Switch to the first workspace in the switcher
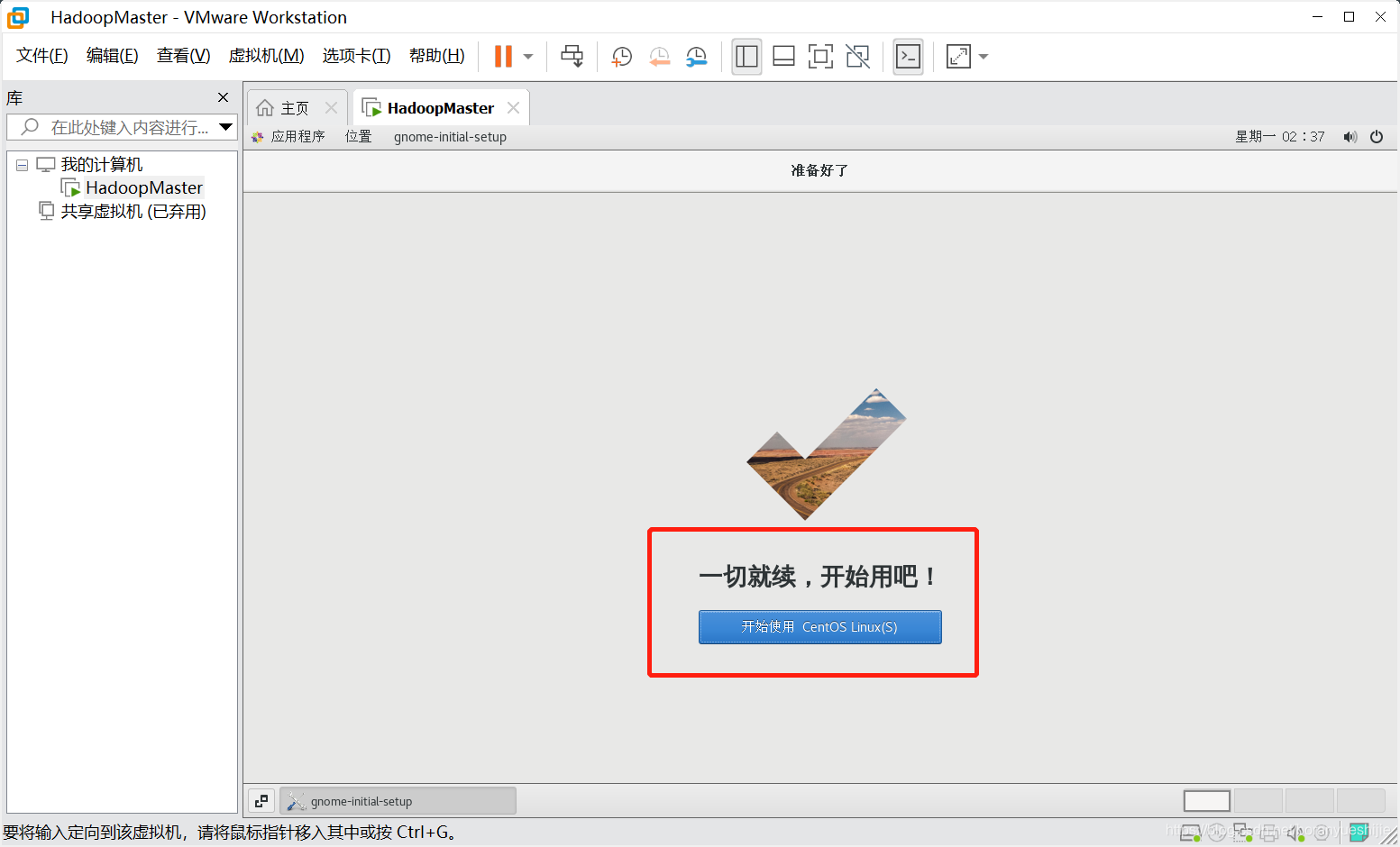This screenshot has width=1400, height=847. (1207, 800)
